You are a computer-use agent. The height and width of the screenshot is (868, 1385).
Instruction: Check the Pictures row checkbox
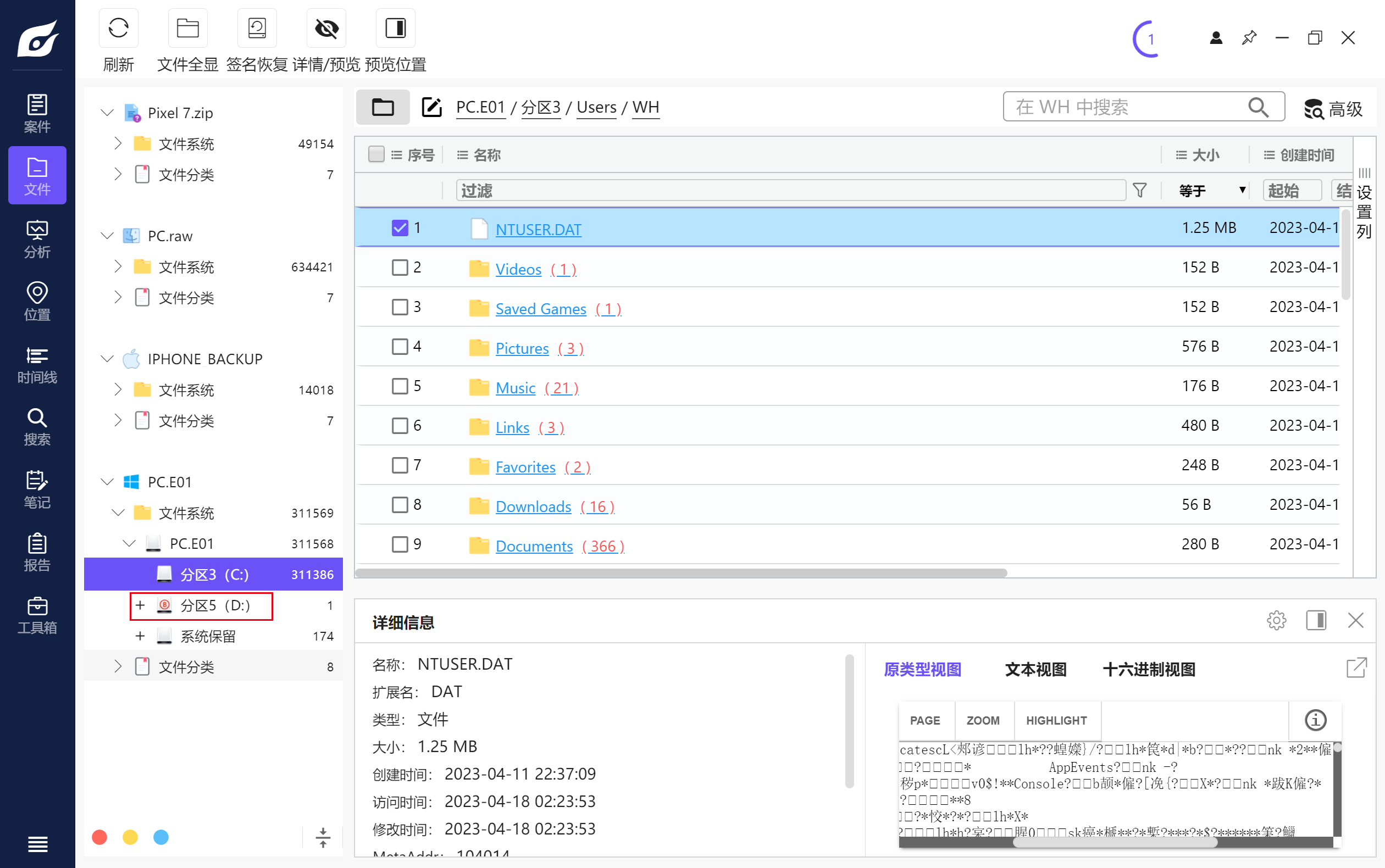[400, 347]
